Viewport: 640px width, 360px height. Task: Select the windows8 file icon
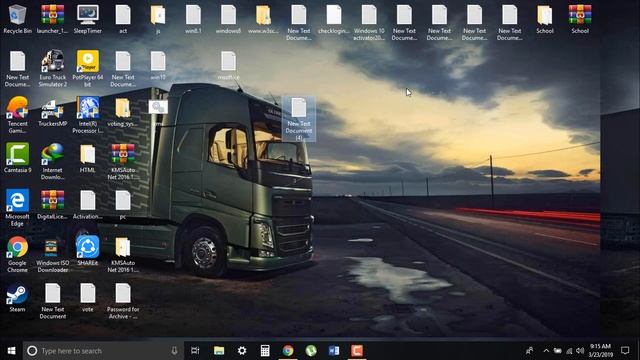click(x=228, y=19)
